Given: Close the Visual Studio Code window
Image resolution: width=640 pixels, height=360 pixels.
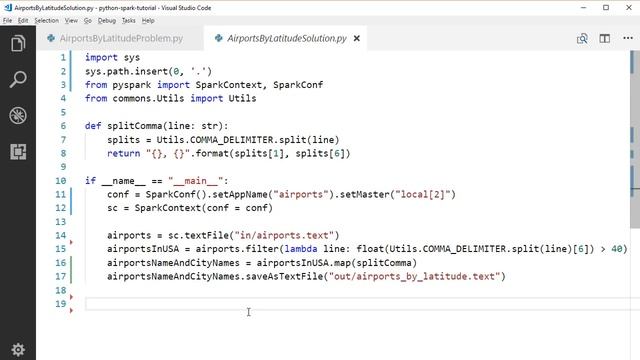Looking at the screenshot, I should (x=629, y=7).
